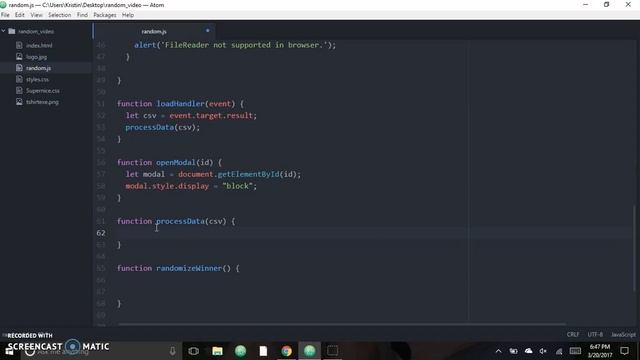Screen dimensions: 640x360
Task: Click the editor horizontal scrollbar
Action: point(342,324)
